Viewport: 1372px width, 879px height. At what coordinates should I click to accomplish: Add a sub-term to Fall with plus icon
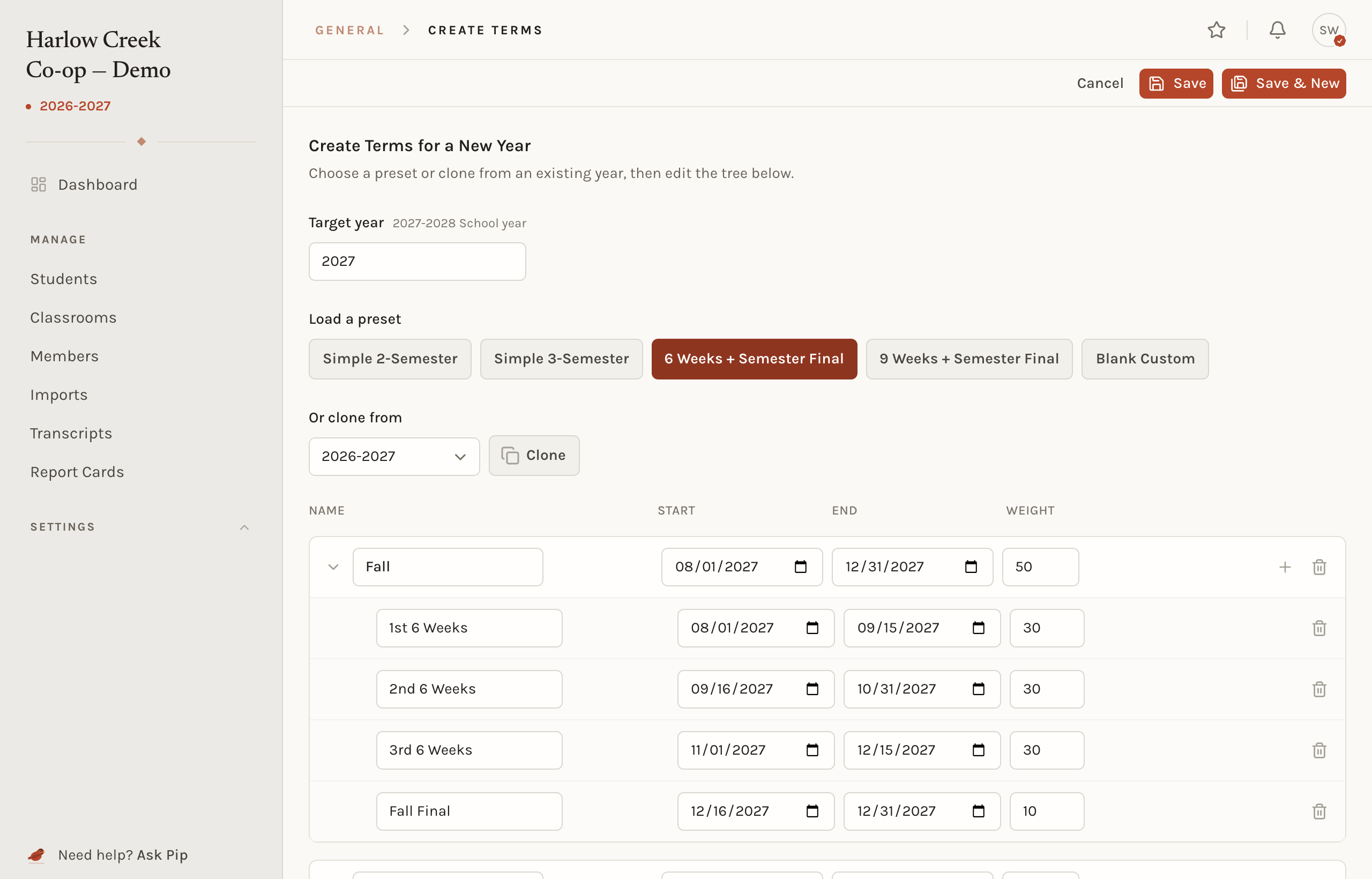(x=1285, y=567)
